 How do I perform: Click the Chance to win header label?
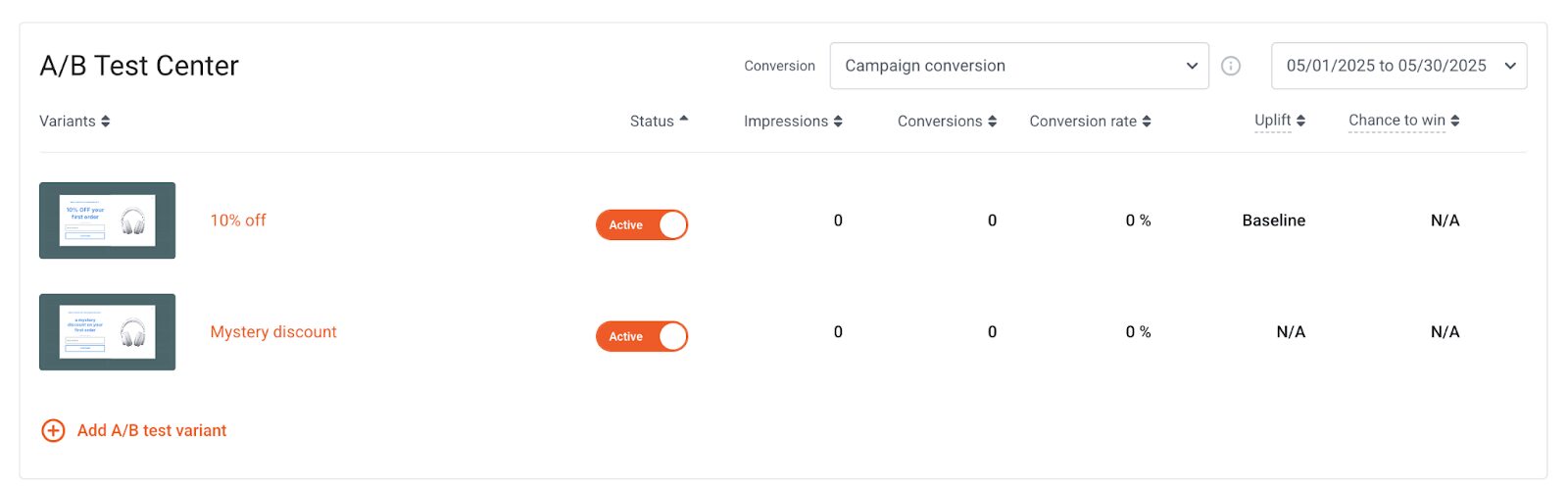pyautogui.click(x=1396, y=121)
